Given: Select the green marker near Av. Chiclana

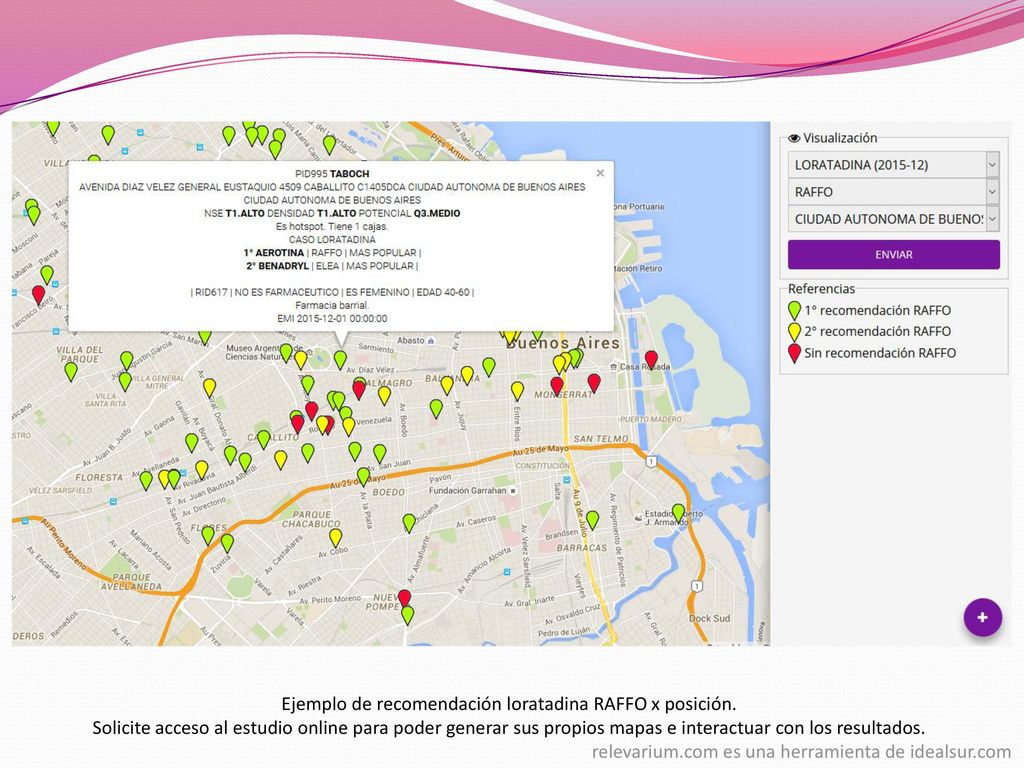Looking at the screenshot, I should pos(409,523).
